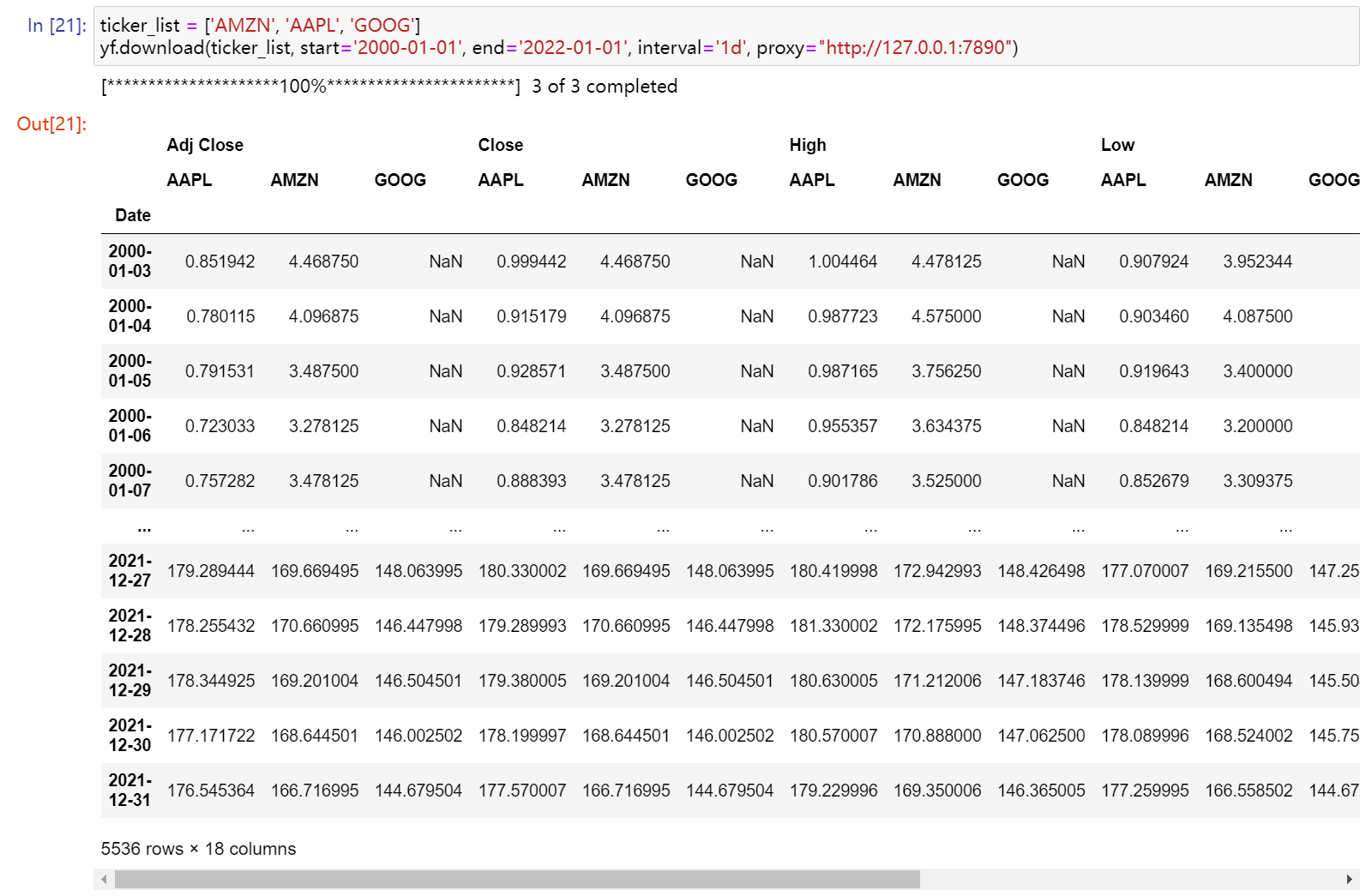Click the proxy URL string in code
1372x896 pixels.
coord(916,48)
